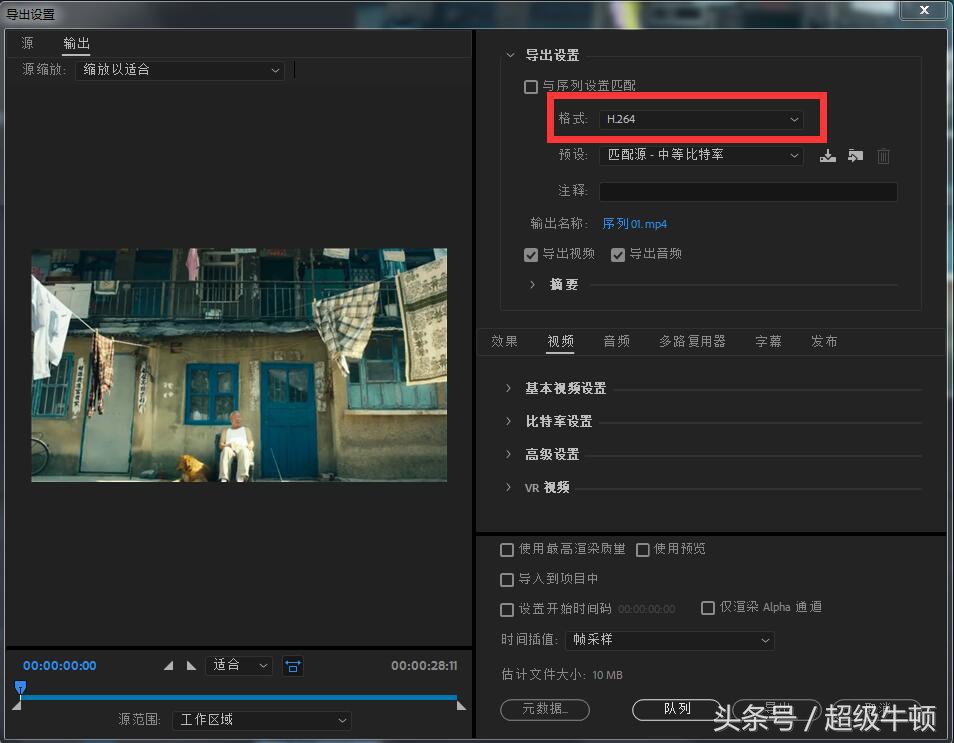Expand 高级设置 section
The width and height of the screenshot is (954, 743).
509,454
